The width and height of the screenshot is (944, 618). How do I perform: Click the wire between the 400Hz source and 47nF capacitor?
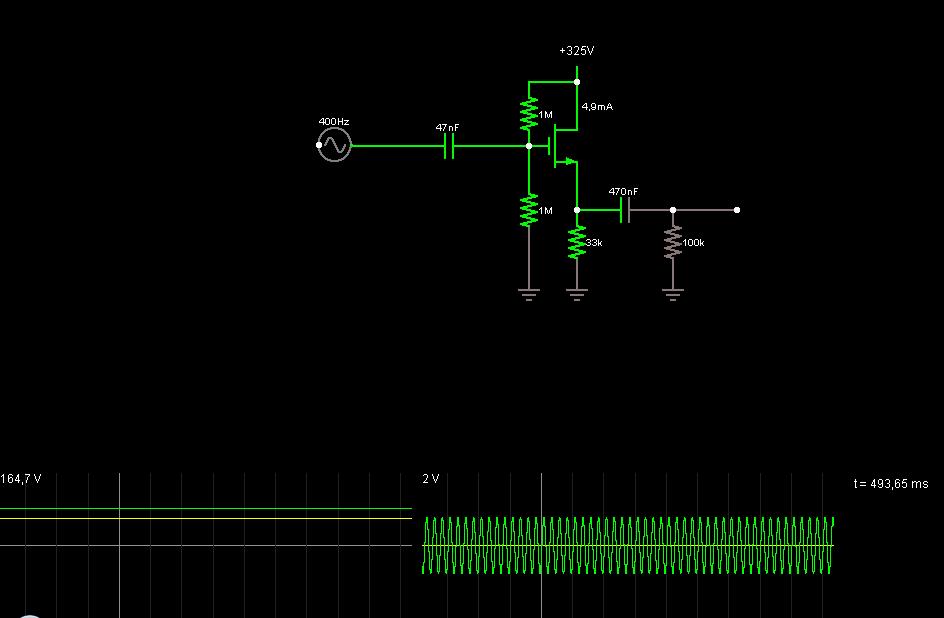point(395,146)
